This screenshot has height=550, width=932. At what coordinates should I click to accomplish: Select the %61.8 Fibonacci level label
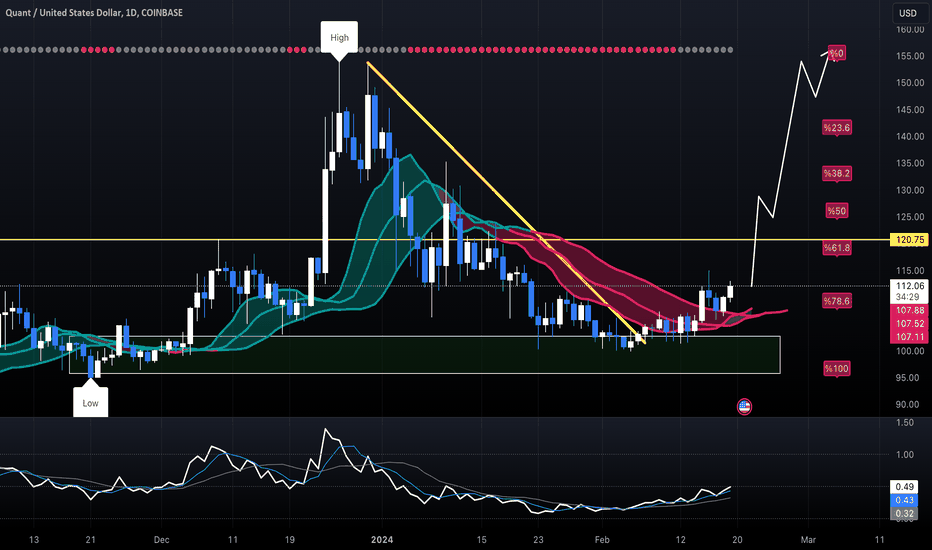pos(836,247)
